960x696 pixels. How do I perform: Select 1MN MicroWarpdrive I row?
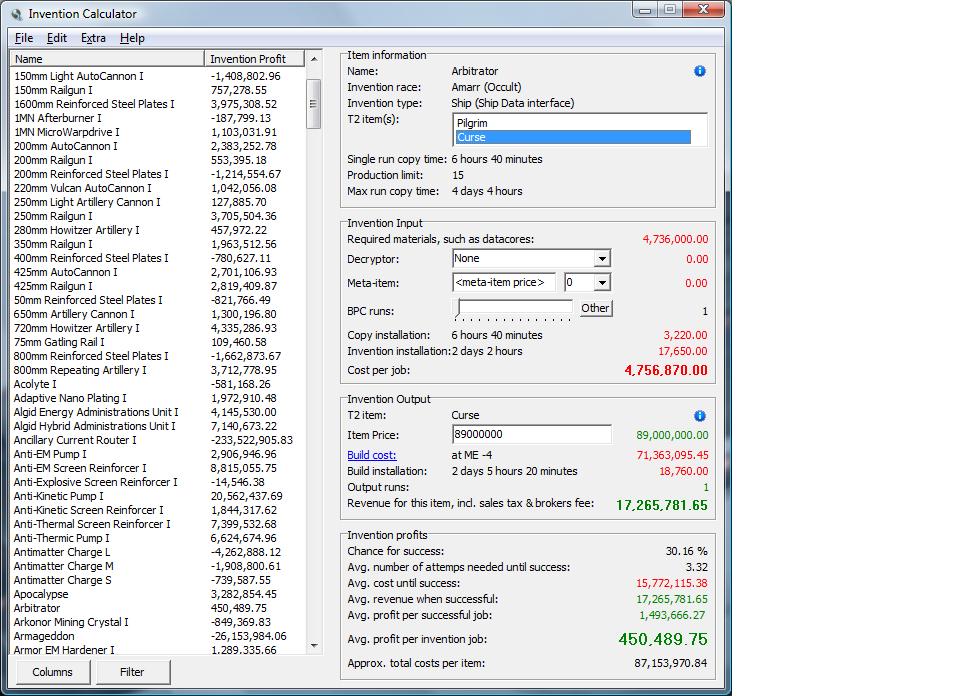tap(158, 132)
